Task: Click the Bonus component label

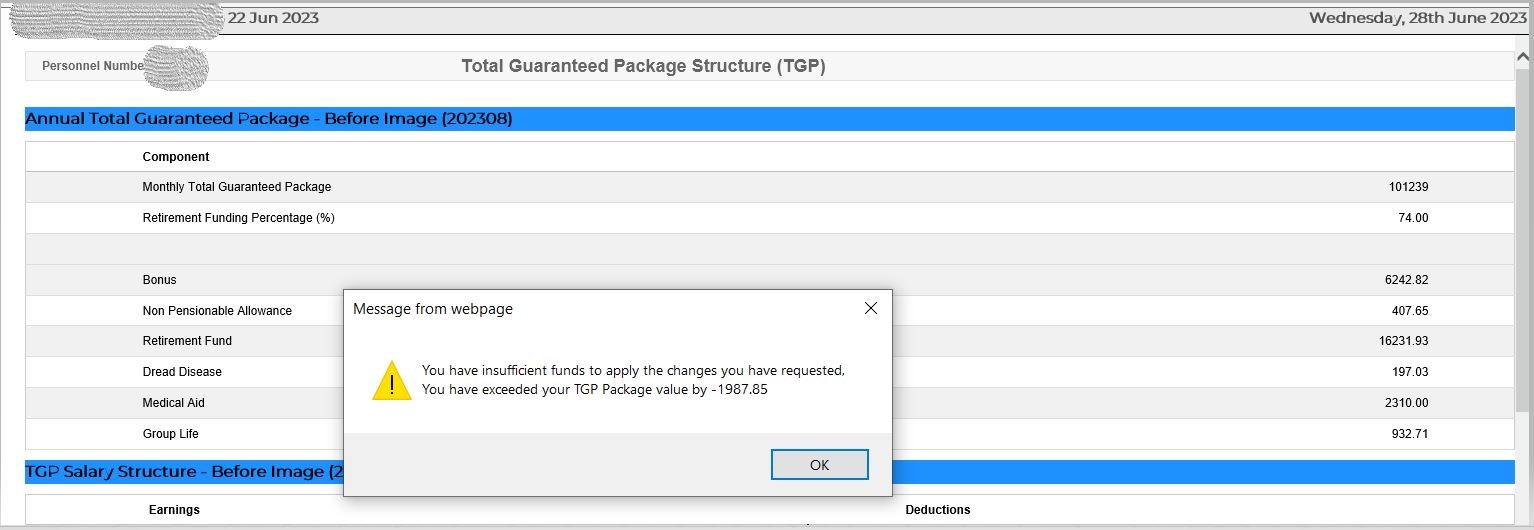Action: pyautogui.click(x=159, y=280)
